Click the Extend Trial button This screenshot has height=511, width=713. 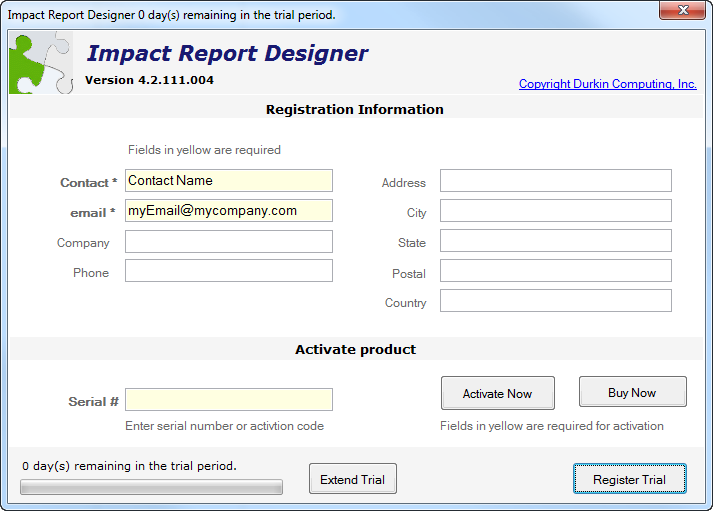353,479
